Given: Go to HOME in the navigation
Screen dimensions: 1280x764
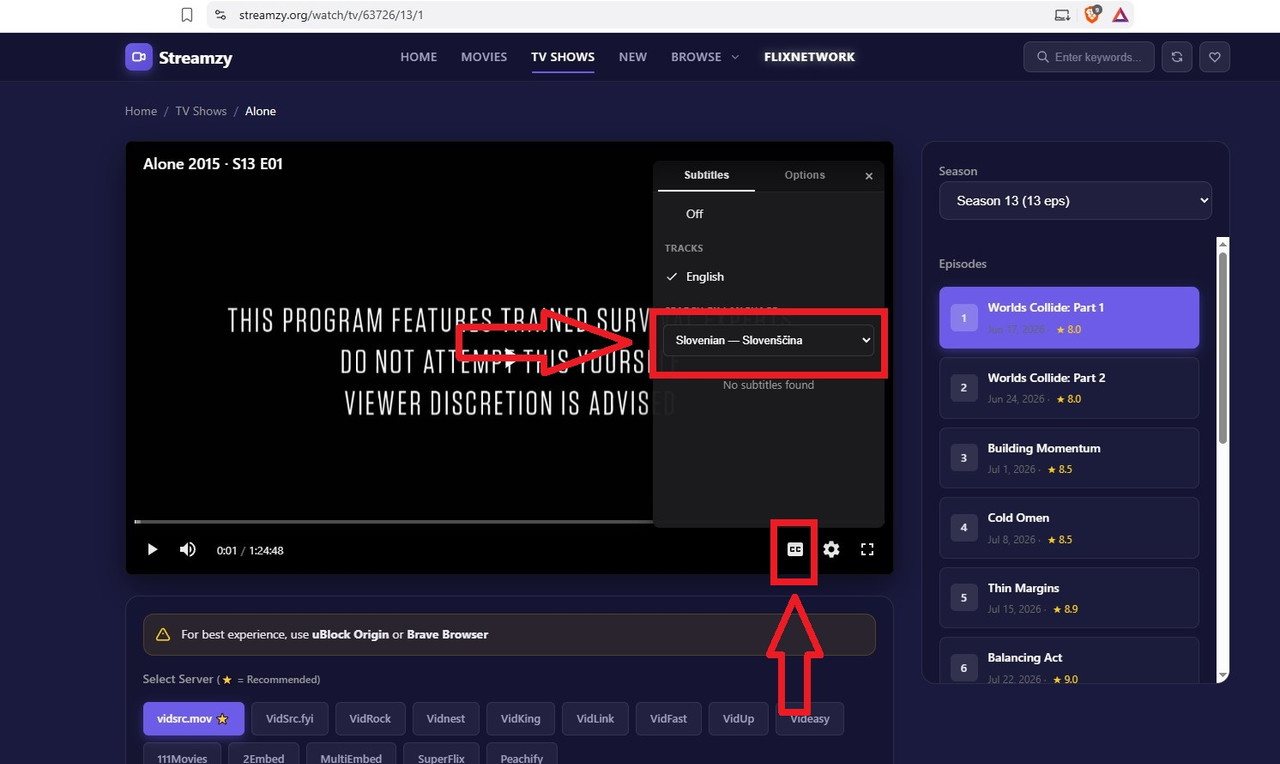Looking at the screenshot, I should tap(418, 57).
